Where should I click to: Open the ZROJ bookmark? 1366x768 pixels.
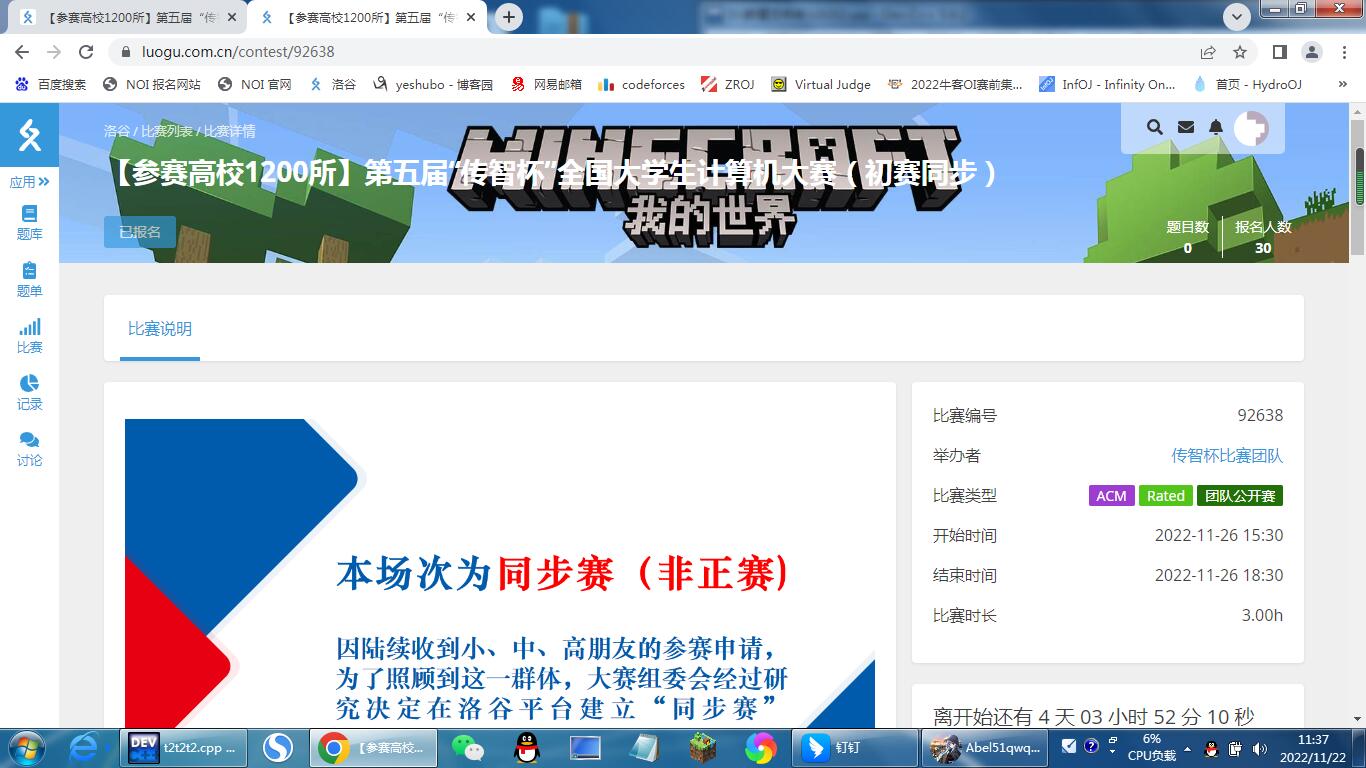pos(728,85)
